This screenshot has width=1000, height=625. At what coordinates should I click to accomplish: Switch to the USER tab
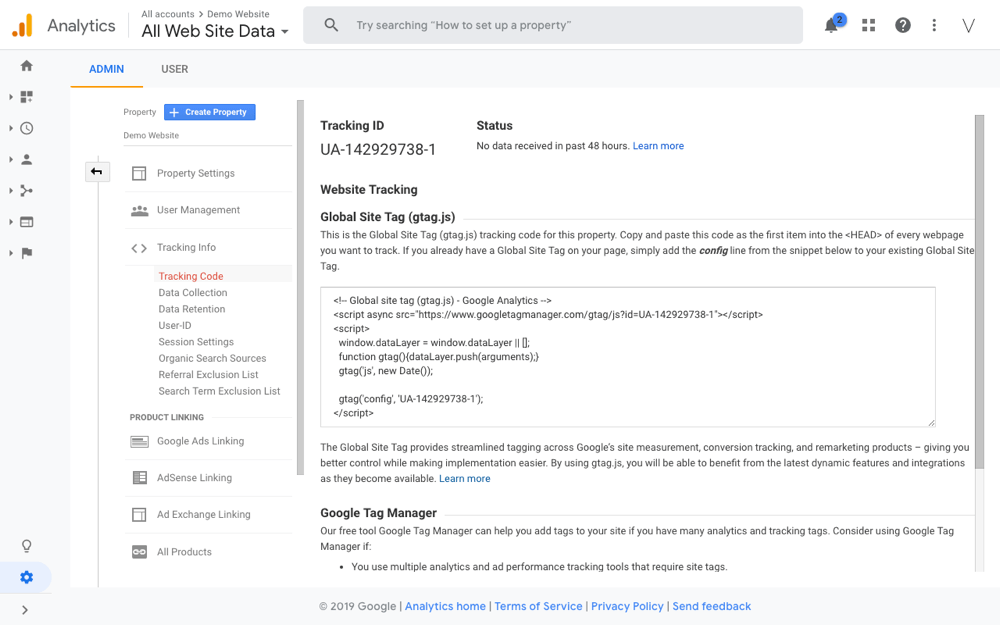click(175, 69)
